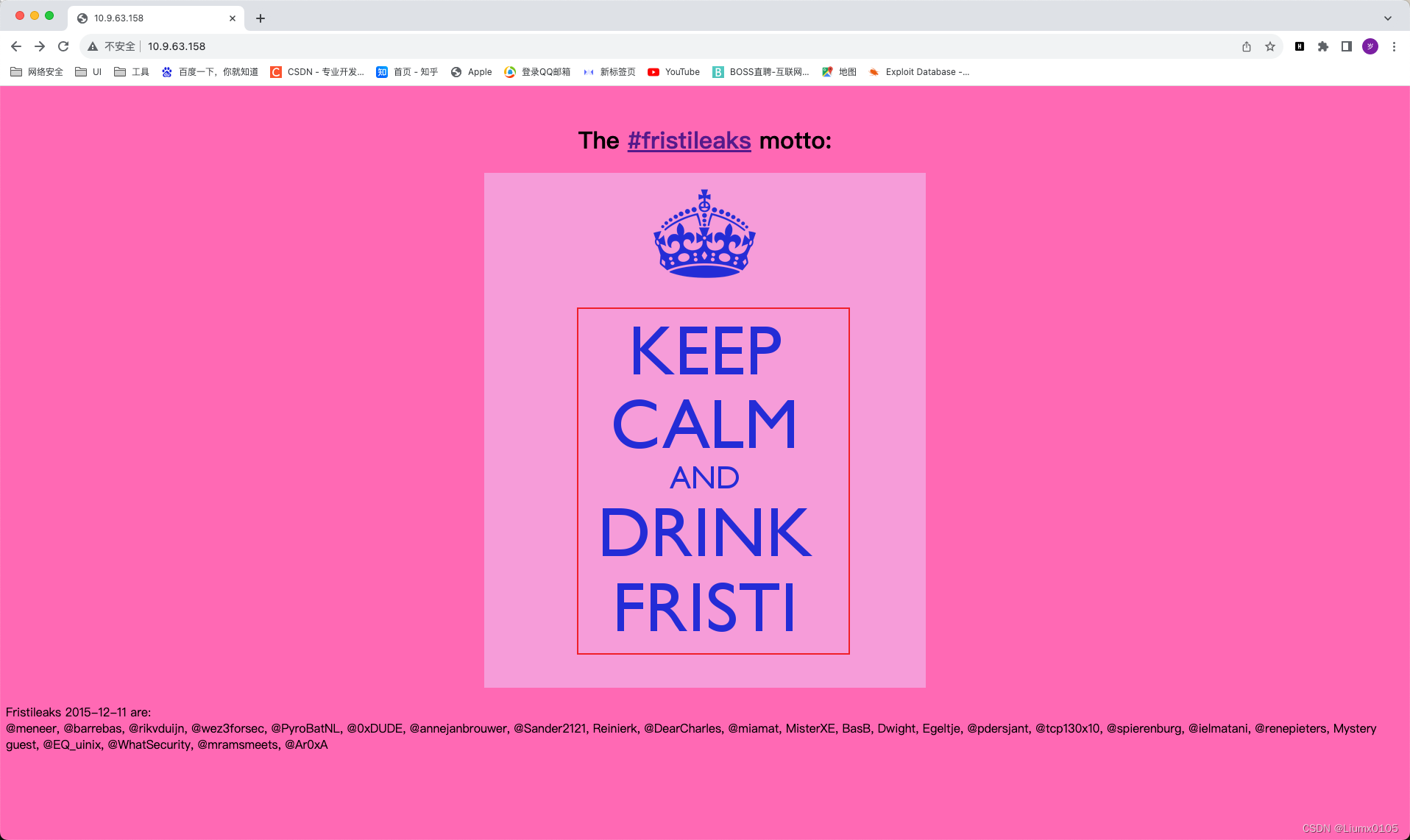Screen dimensions: 1410x840
Task: Share this page using the share icon
Action: point(1247,46)
